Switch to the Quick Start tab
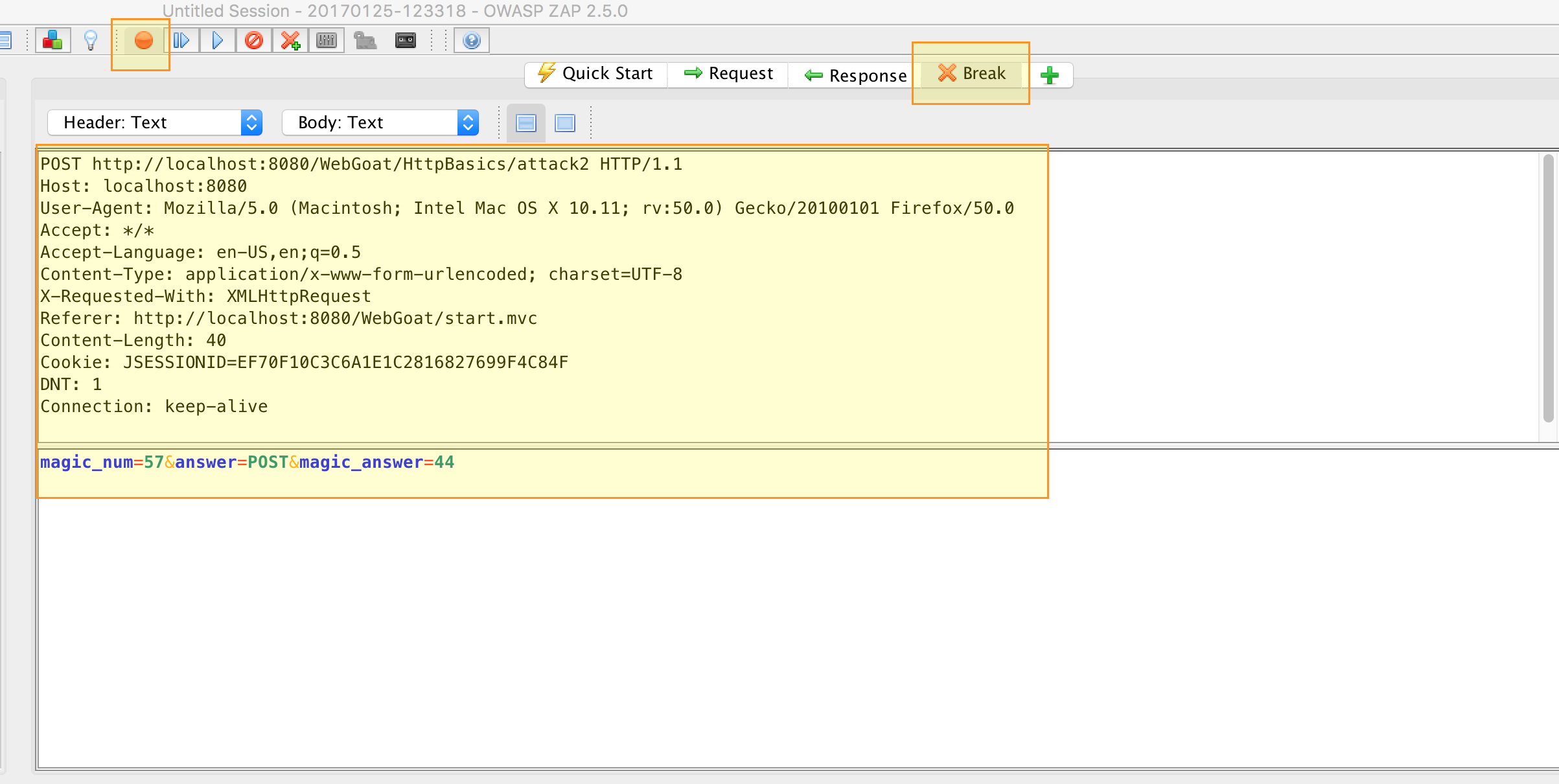Screen dimensions: 1559x784 (595, 74)
